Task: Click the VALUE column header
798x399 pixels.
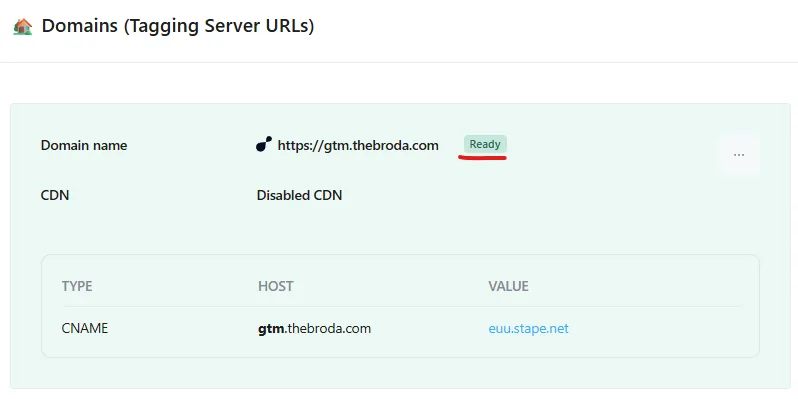Action: pos(508,286)
